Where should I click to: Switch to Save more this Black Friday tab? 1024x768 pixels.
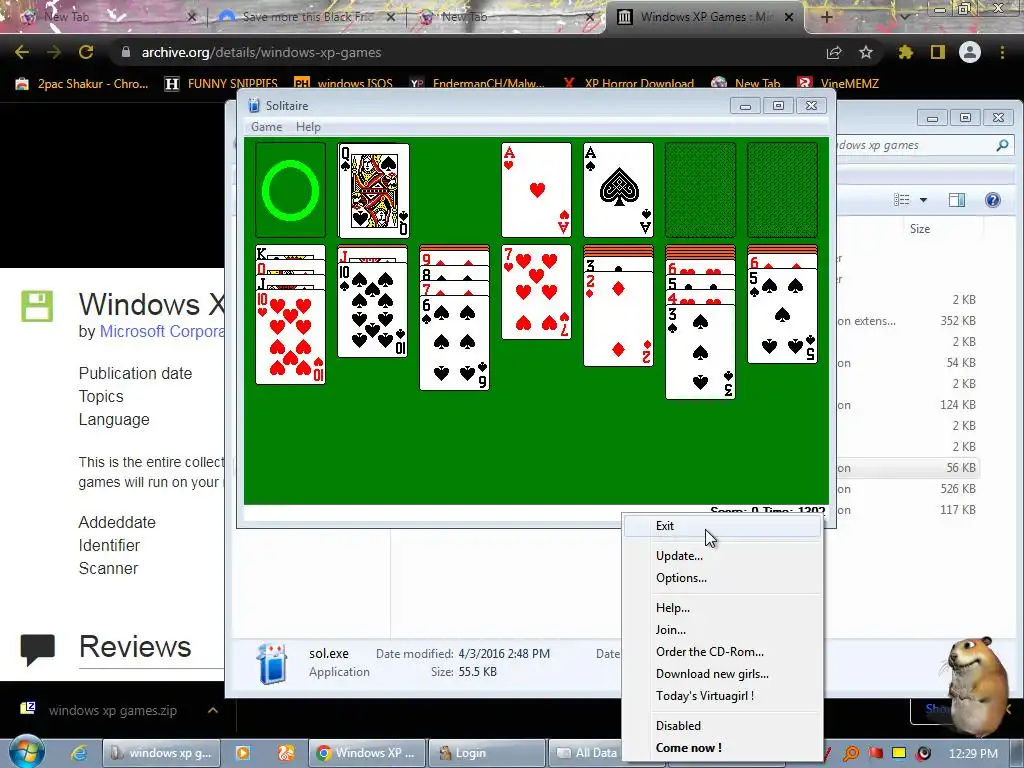pos(307,17)
